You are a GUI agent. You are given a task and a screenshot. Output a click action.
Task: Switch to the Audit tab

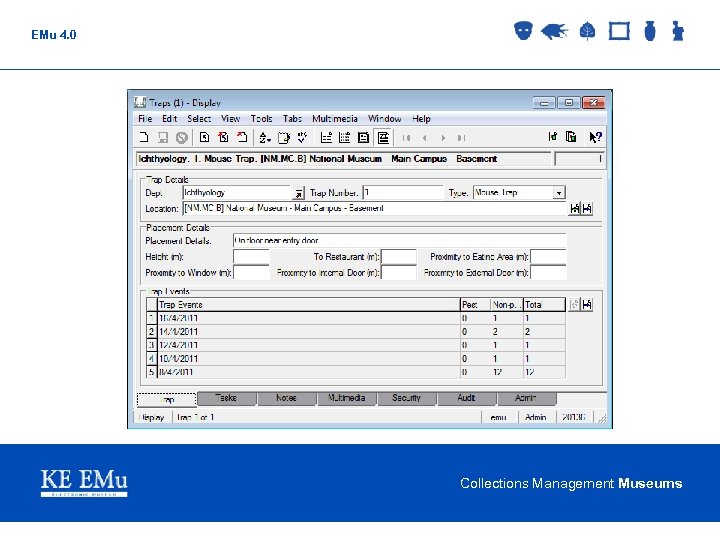pos(467,399)
